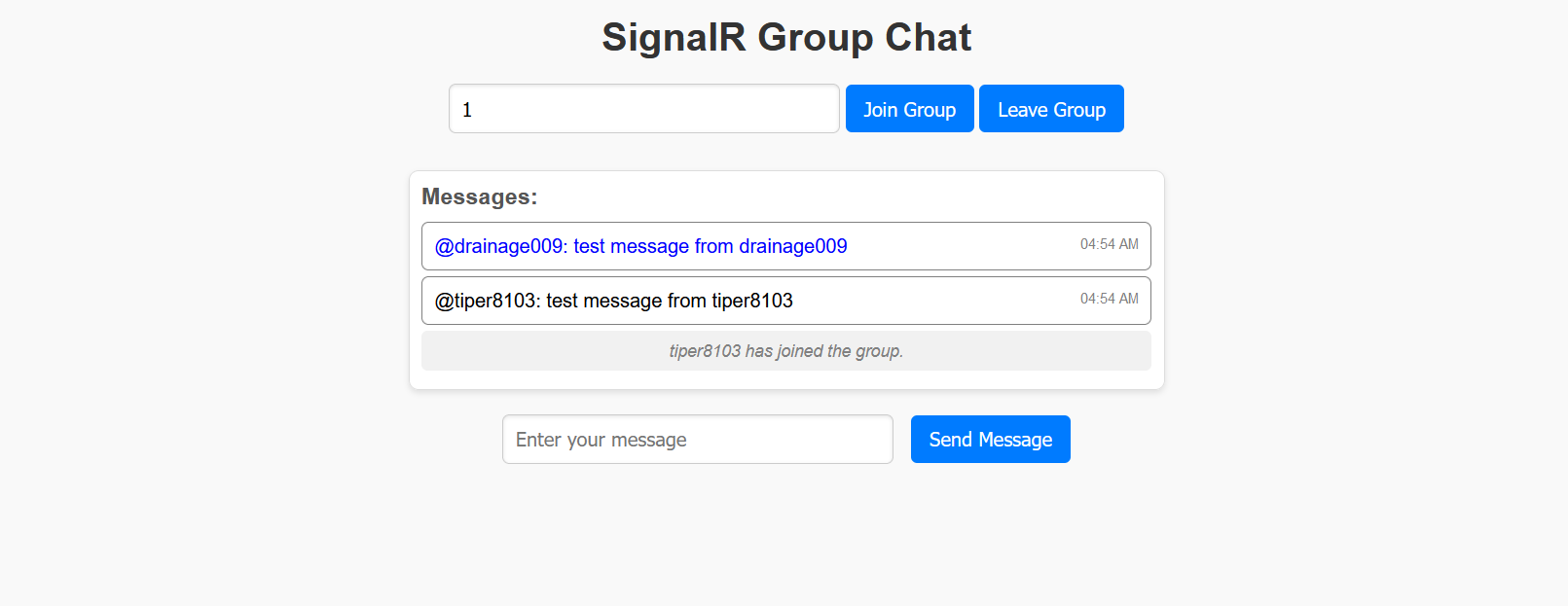
Task: Click tiper8103's name in the join notice
Action: [705, 351]
